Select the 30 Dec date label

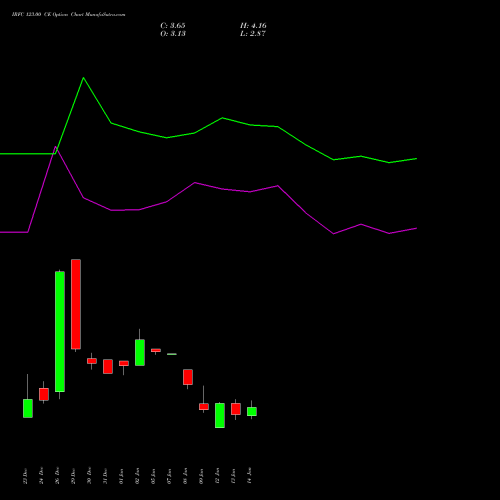(x=89, y=476)
